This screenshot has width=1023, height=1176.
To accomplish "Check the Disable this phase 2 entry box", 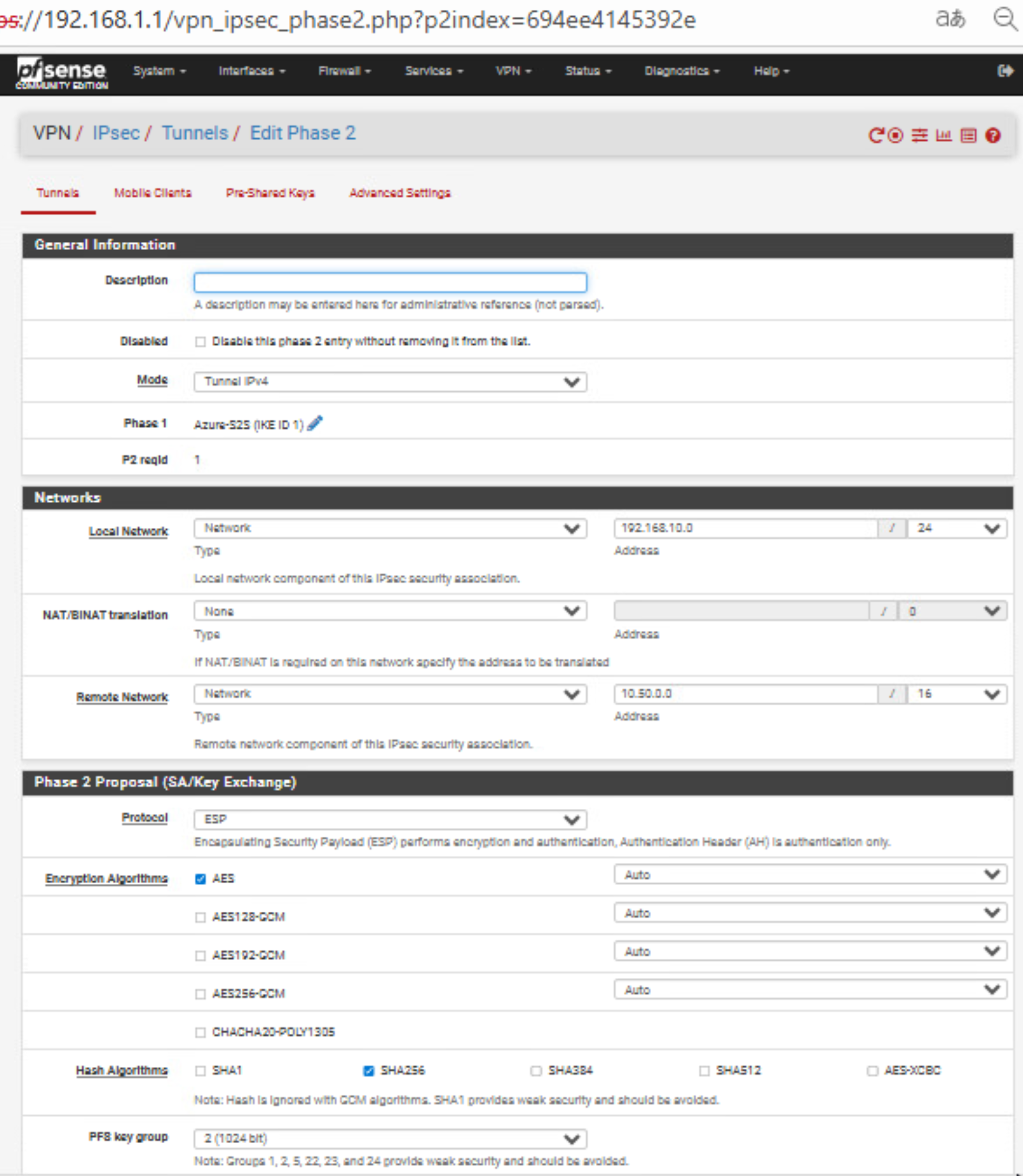I will [x=200, y=342].
